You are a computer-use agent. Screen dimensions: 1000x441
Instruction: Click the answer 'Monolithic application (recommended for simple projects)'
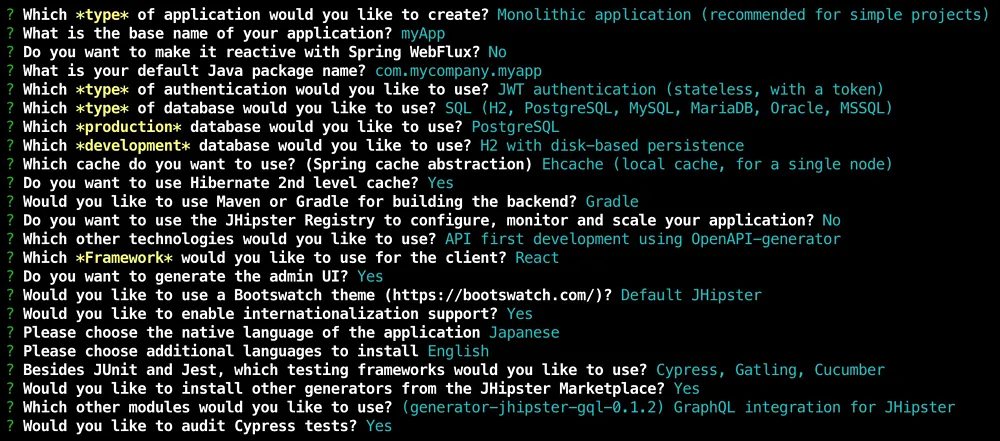[742, 15]
